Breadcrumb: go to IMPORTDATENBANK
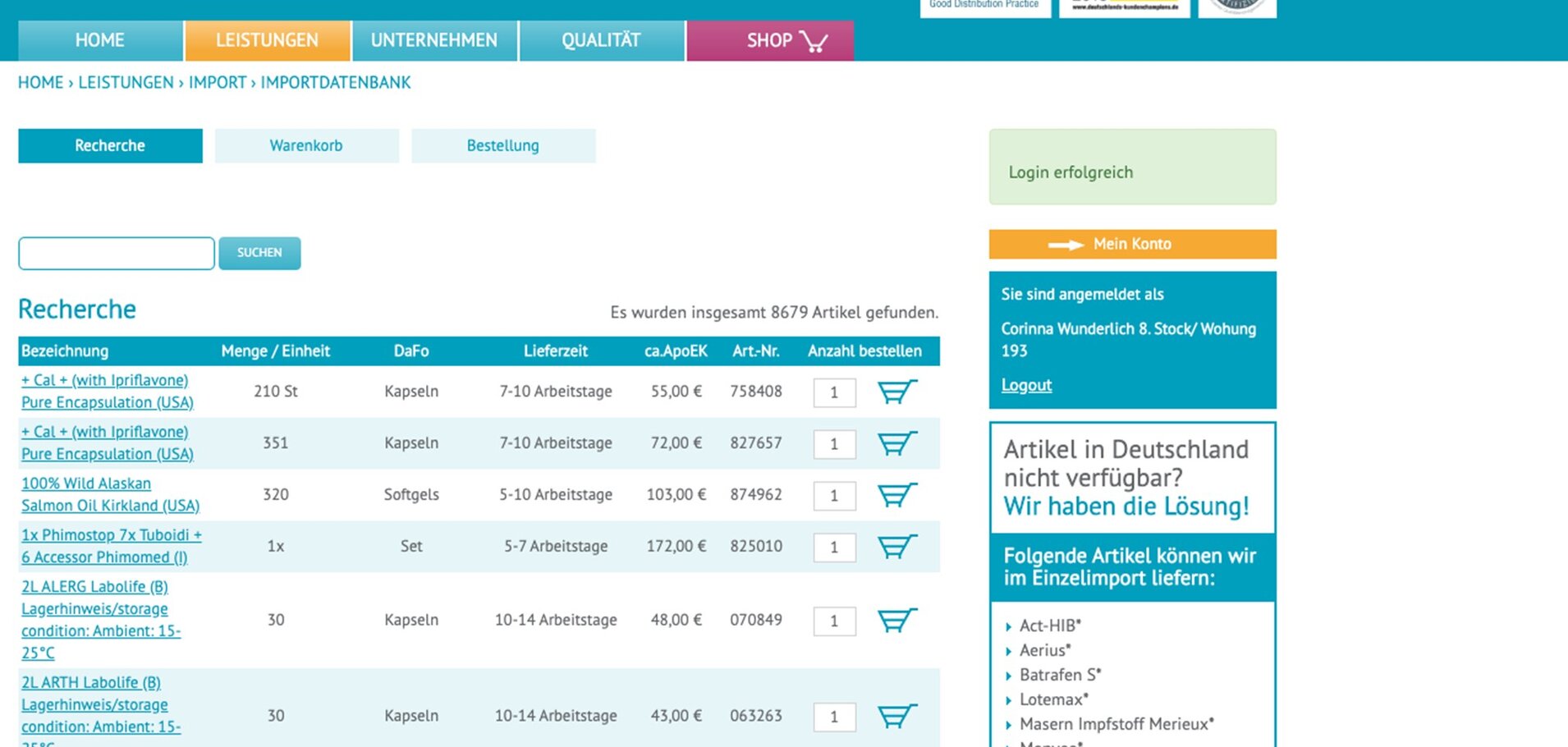 [336, 83]
